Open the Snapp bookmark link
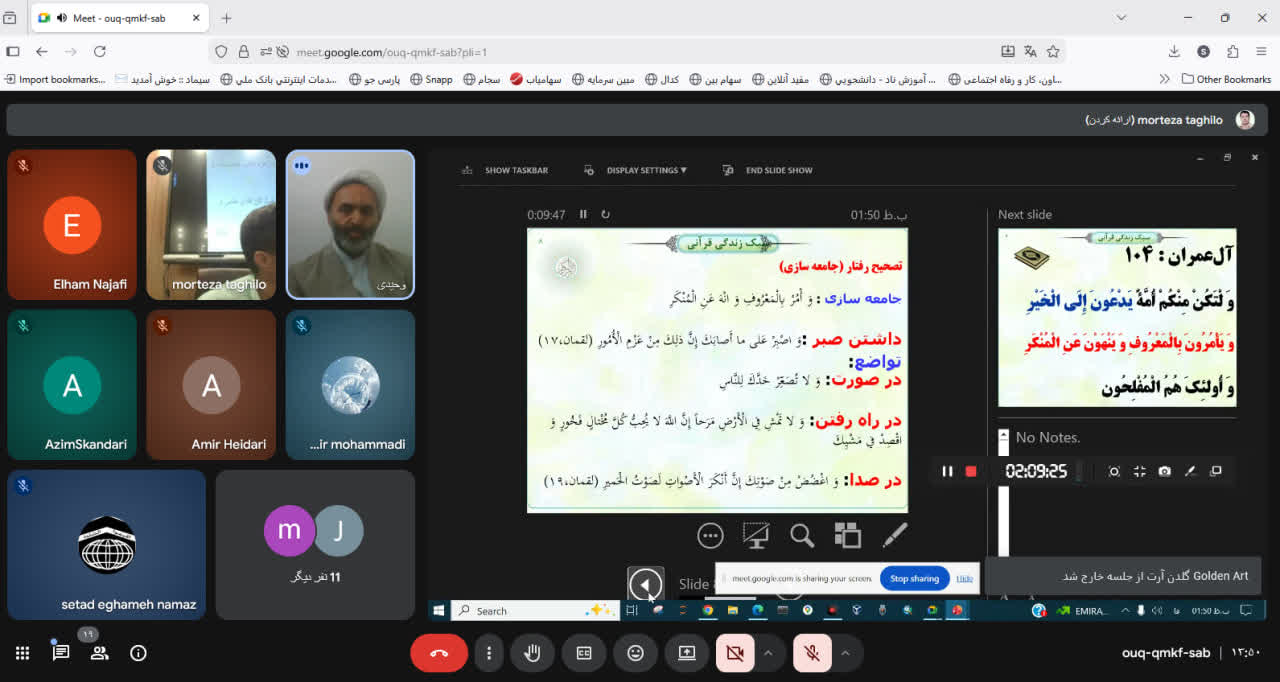Image resolution: width=1280 pixels, height=682 pixels. point(431,79)
